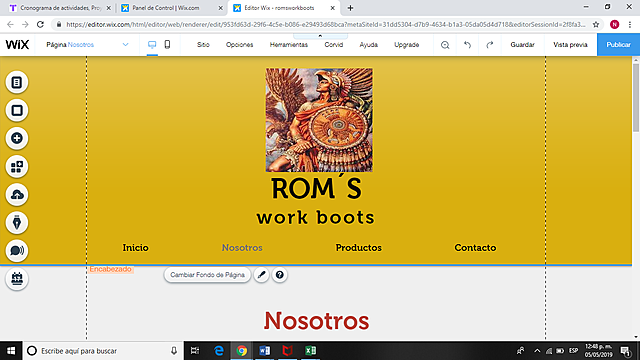The height and width of the screenshot is (360, 640).
Task: Open Microsoft Edge from taskbar
Action: (x=219, y=351)
